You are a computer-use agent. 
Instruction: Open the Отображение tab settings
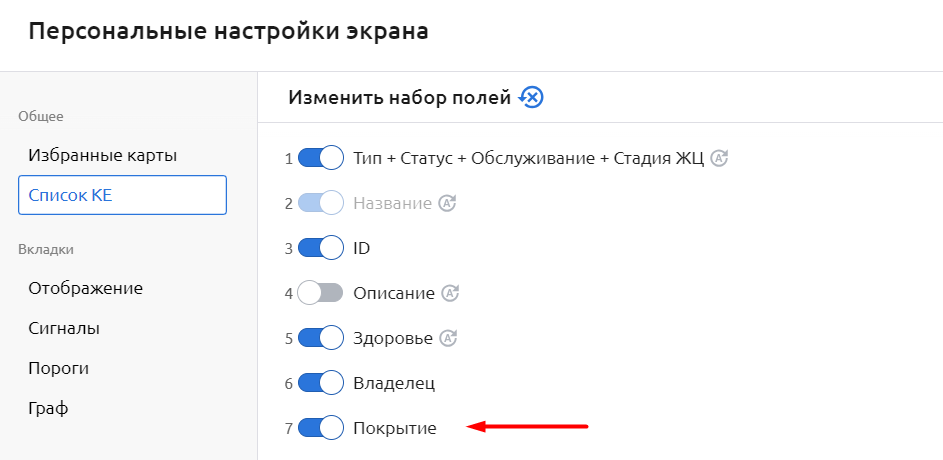[86, 288]
